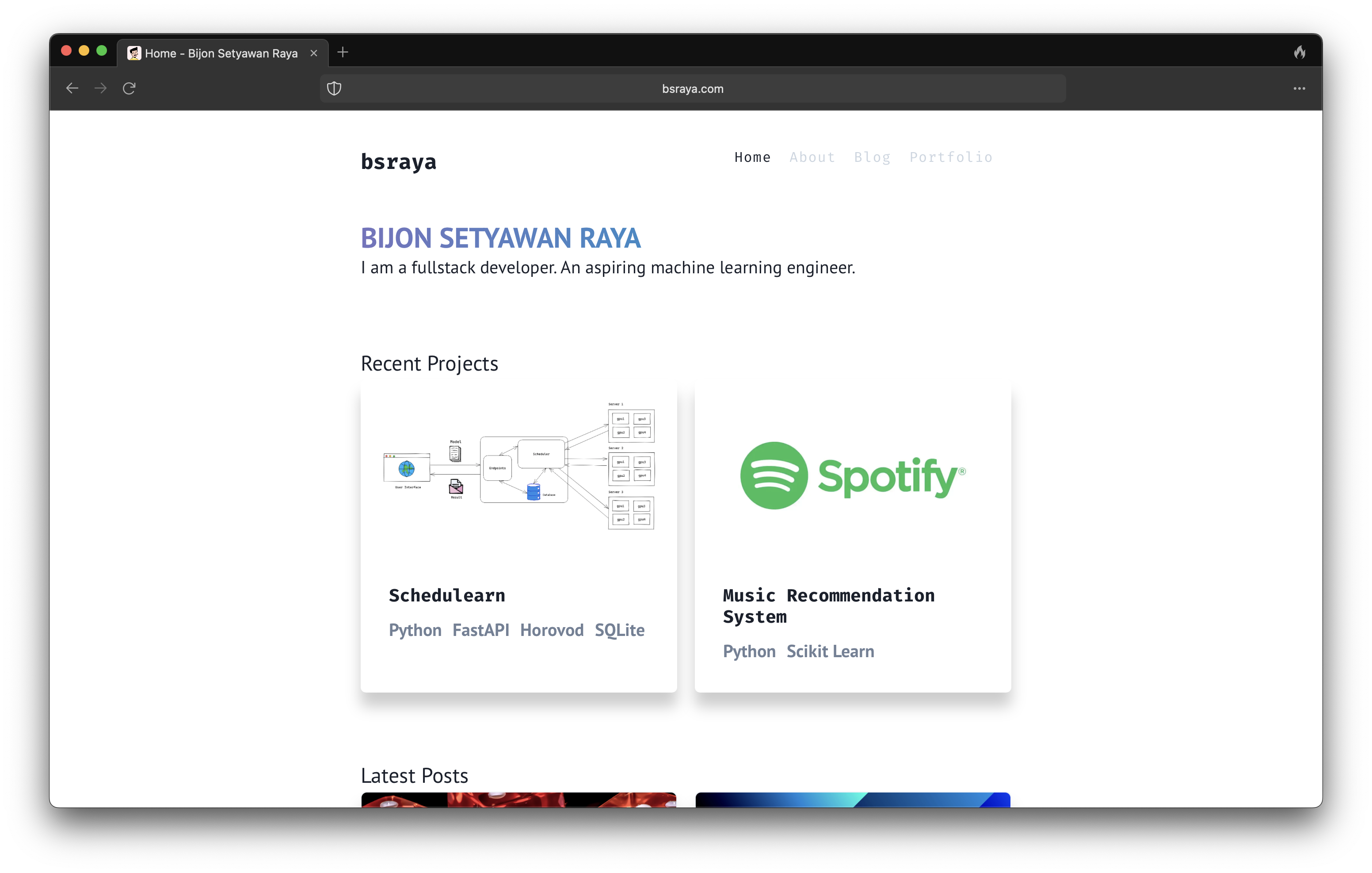Click the browser address bar
Image resolution: width=1372 pixels, height=873 pixels.
692,88
